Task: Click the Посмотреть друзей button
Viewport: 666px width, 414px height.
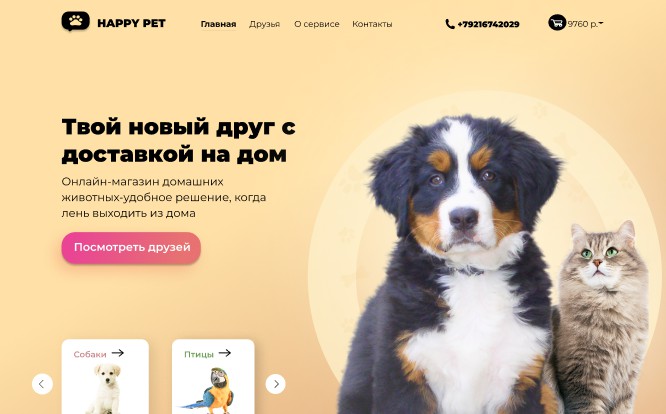Action: pos(131,248)
